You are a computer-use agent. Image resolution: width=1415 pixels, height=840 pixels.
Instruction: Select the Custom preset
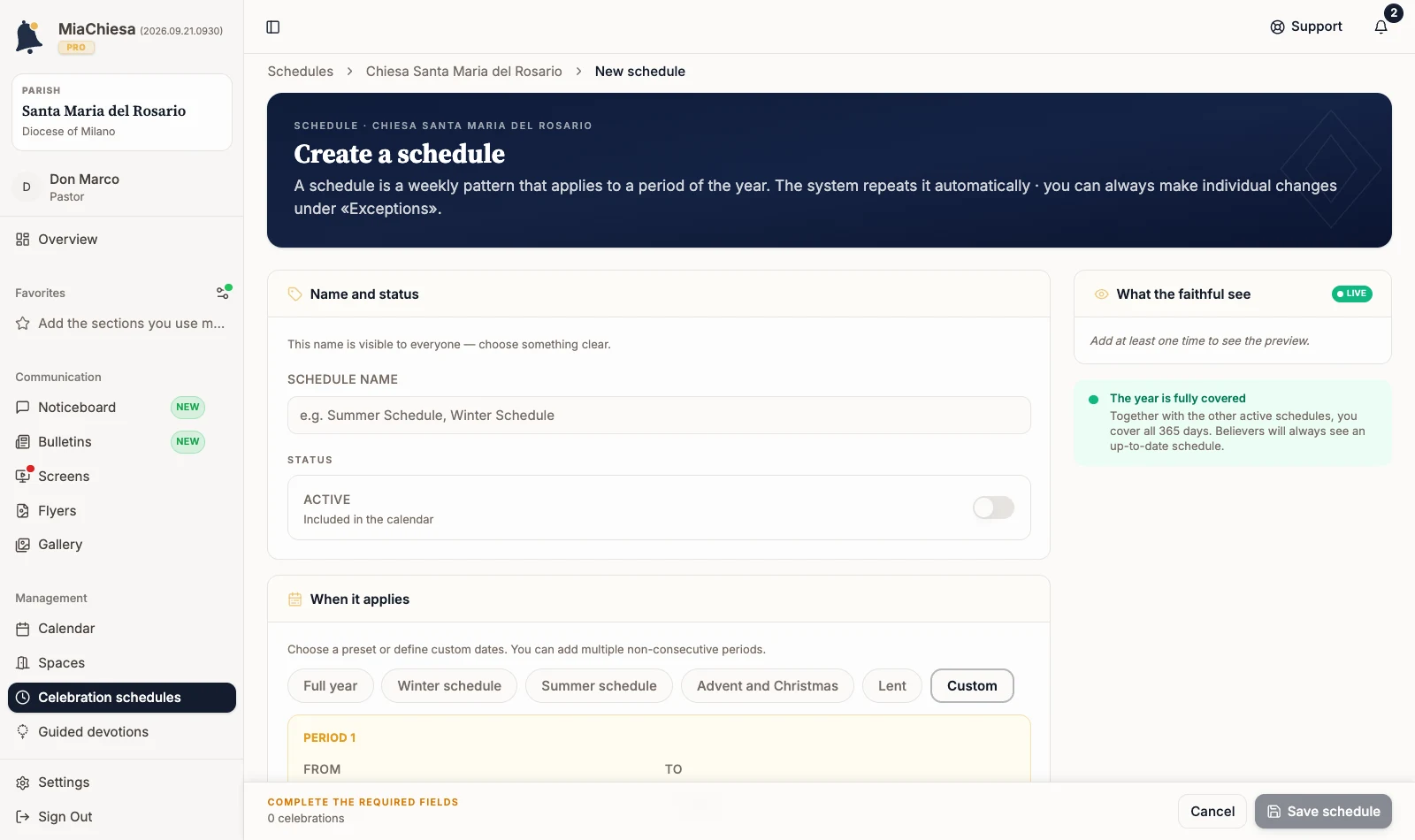[972, 686]
